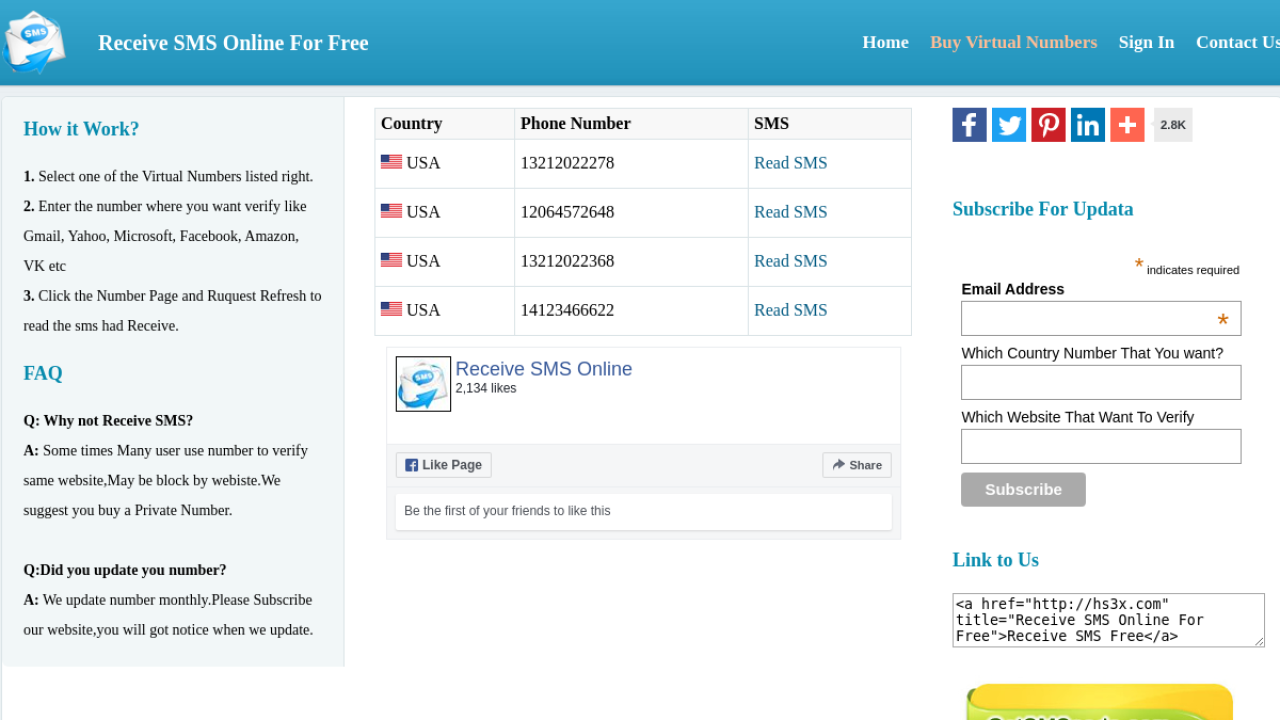Click the US flag beside 14123466622

coord(391,309)
